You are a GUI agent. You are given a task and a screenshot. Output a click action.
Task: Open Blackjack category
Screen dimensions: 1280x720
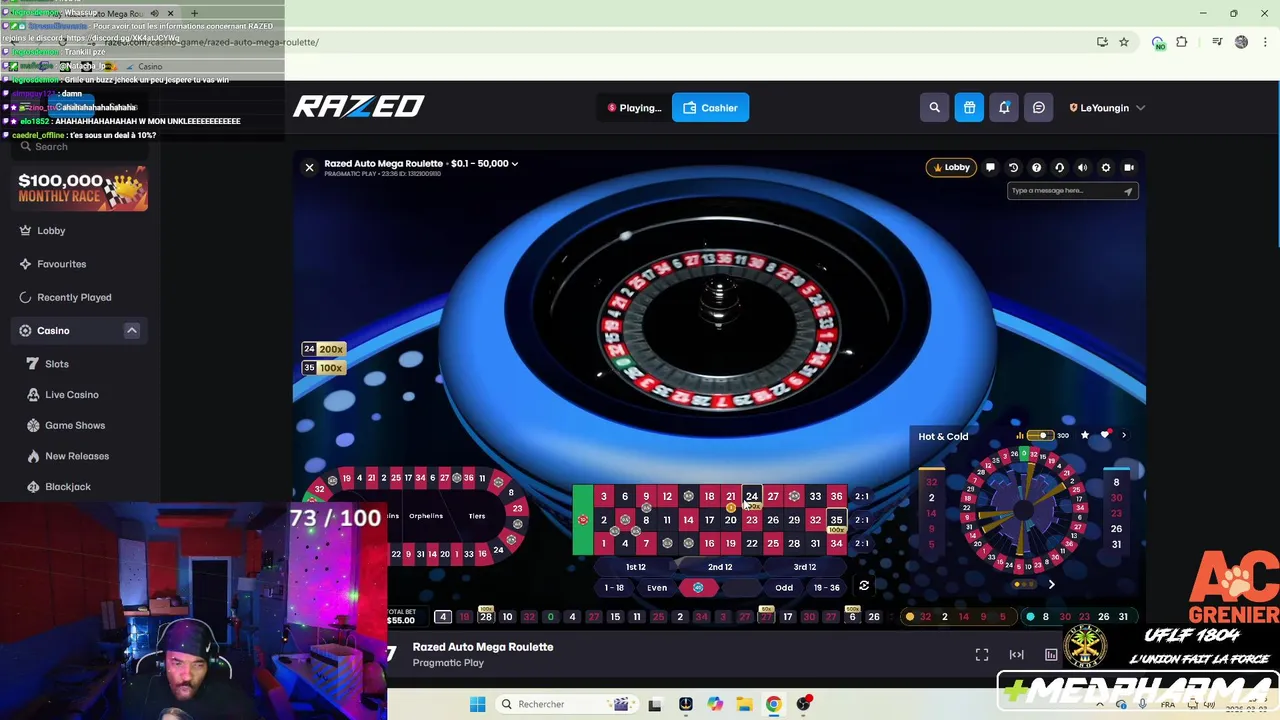tap(68, 487)
